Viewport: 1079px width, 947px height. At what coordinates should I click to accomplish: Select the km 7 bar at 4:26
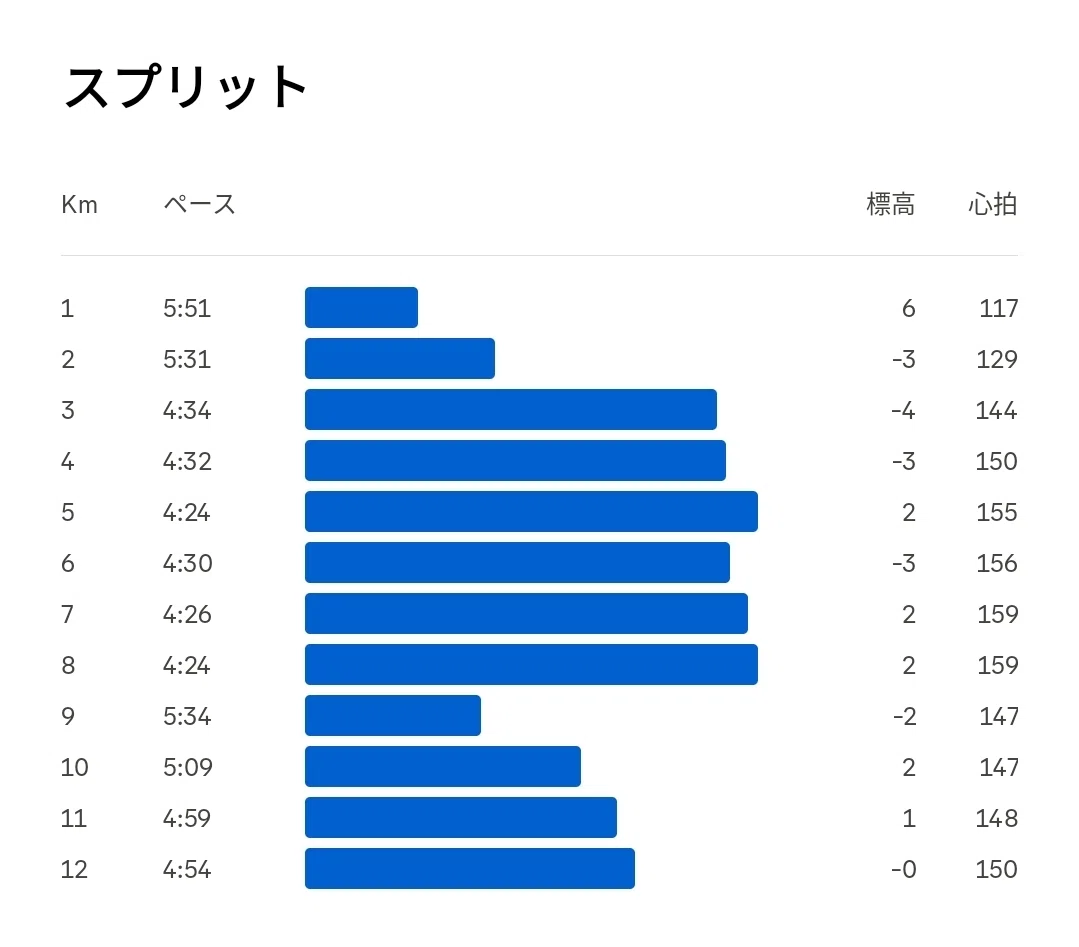526,613
